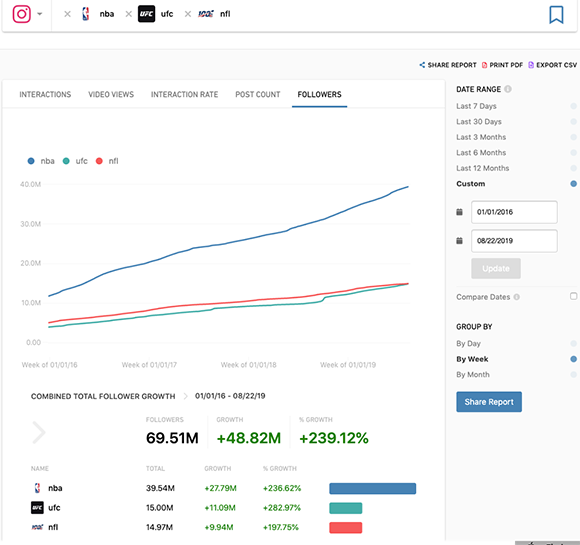
Task: Click the Week of 01/01/17 axis label
Action: [149, 365]
